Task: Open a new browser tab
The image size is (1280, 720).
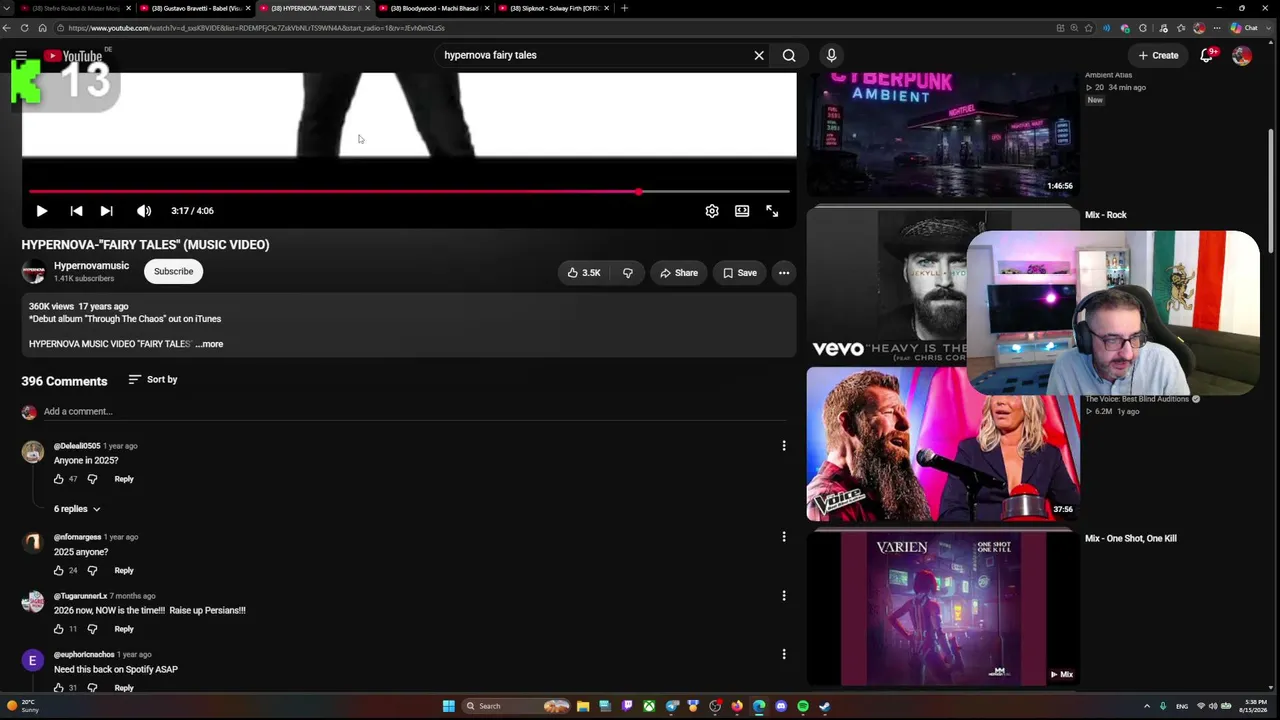Action: tap(624, 8)
